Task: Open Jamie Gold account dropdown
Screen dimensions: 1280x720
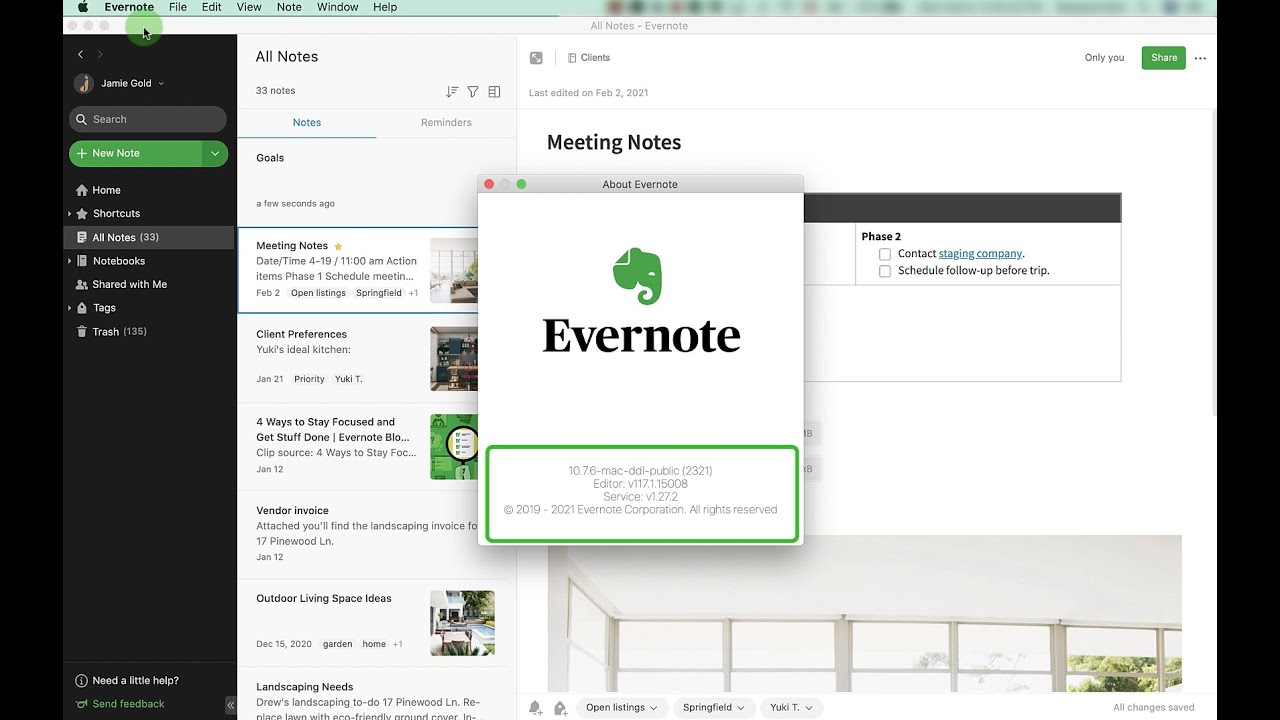Action: click(x=119, y=83)
